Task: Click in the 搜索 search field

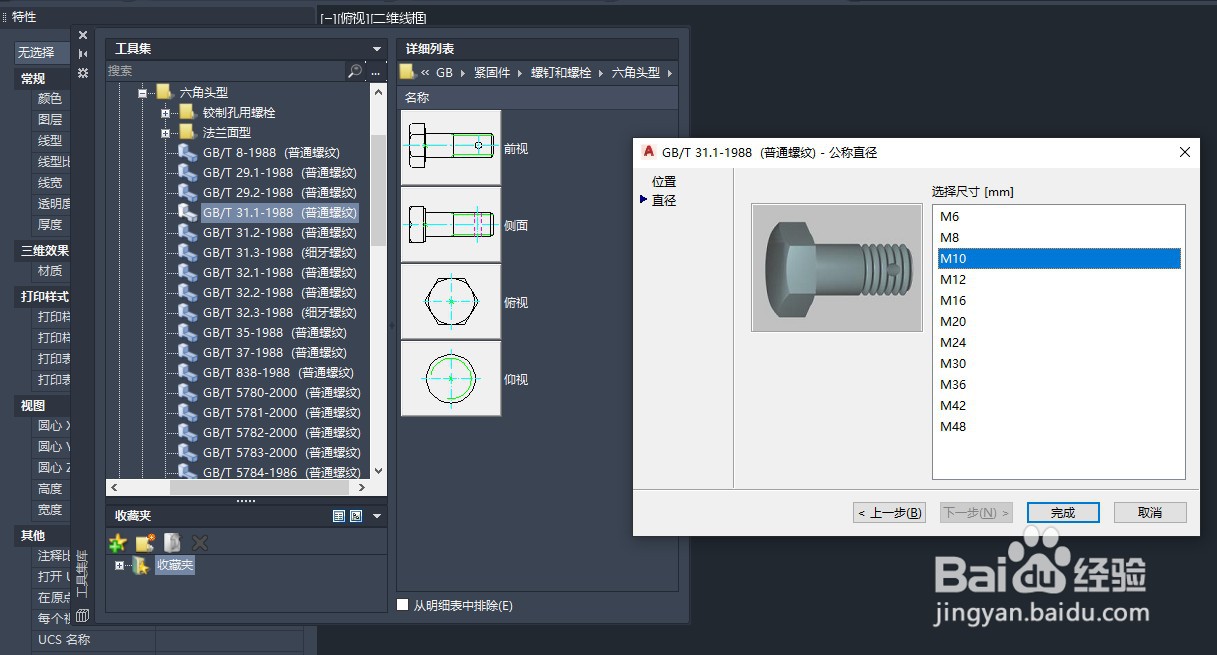Action: [226, 71]
